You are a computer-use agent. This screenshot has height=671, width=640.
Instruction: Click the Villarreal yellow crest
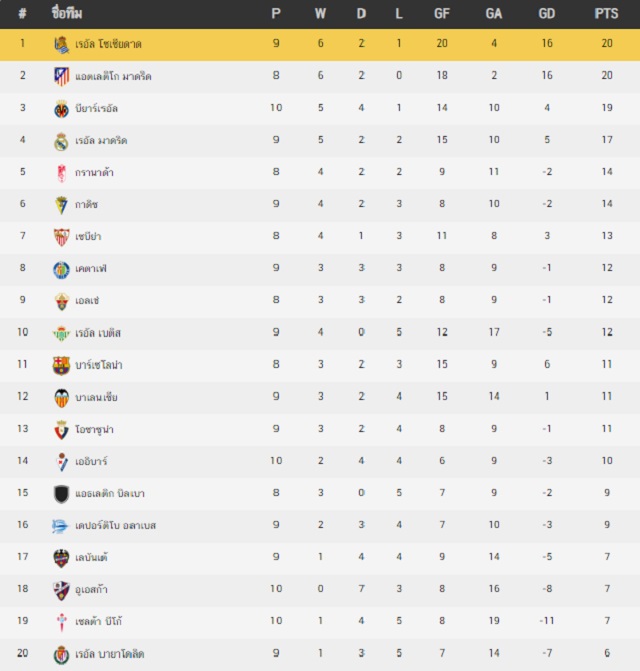61,109
